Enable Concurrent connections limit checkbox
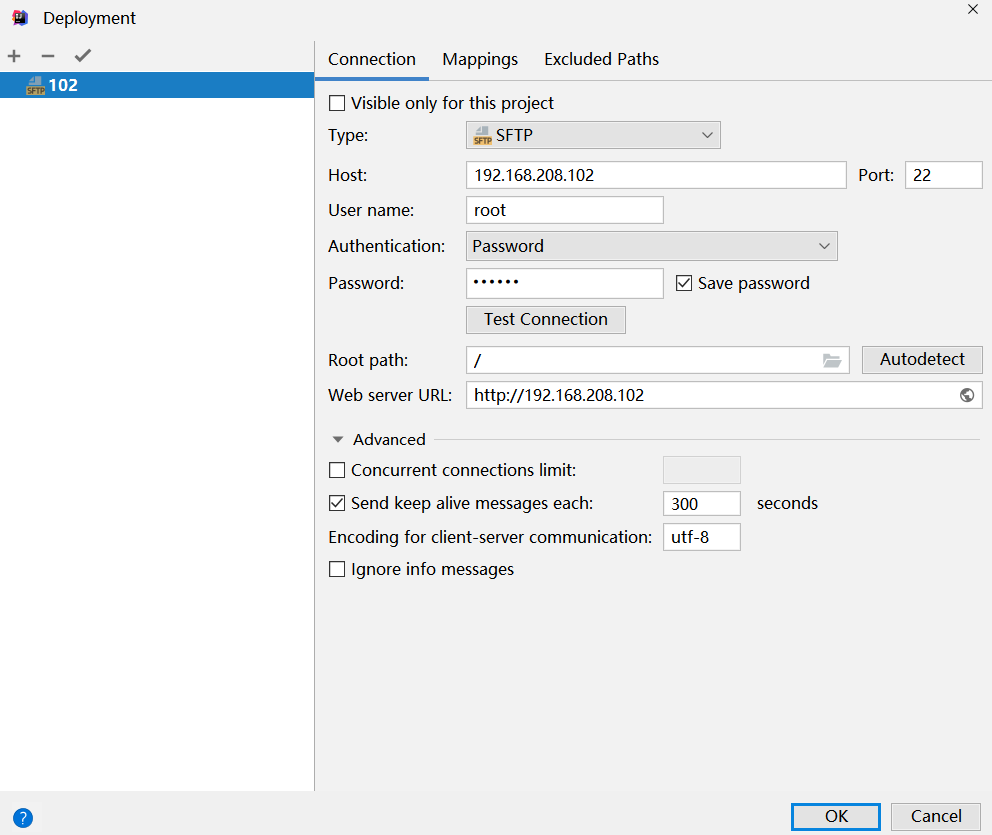Screen dimensions: 992x835 (x=337, y=470)
